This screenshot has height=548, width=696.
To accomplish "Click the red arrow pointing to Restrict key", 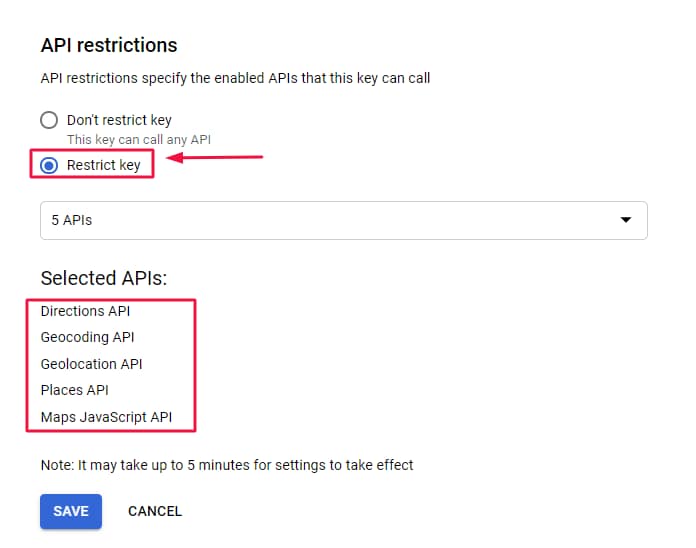I will pos(214,157).
